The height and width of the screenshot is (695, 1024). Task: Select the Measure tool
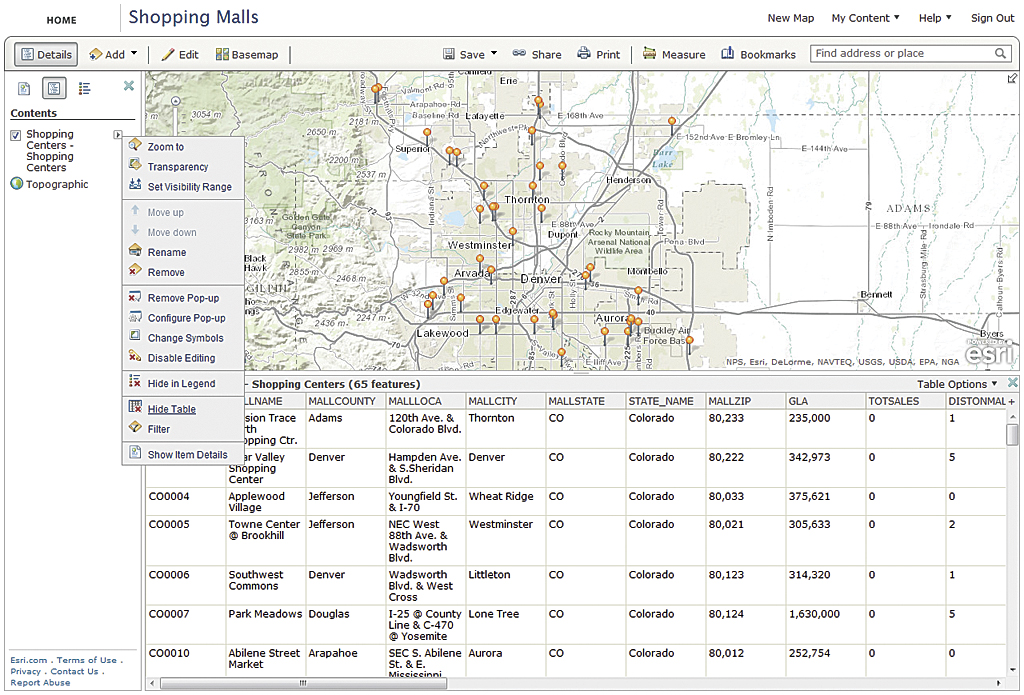point(674,54)
